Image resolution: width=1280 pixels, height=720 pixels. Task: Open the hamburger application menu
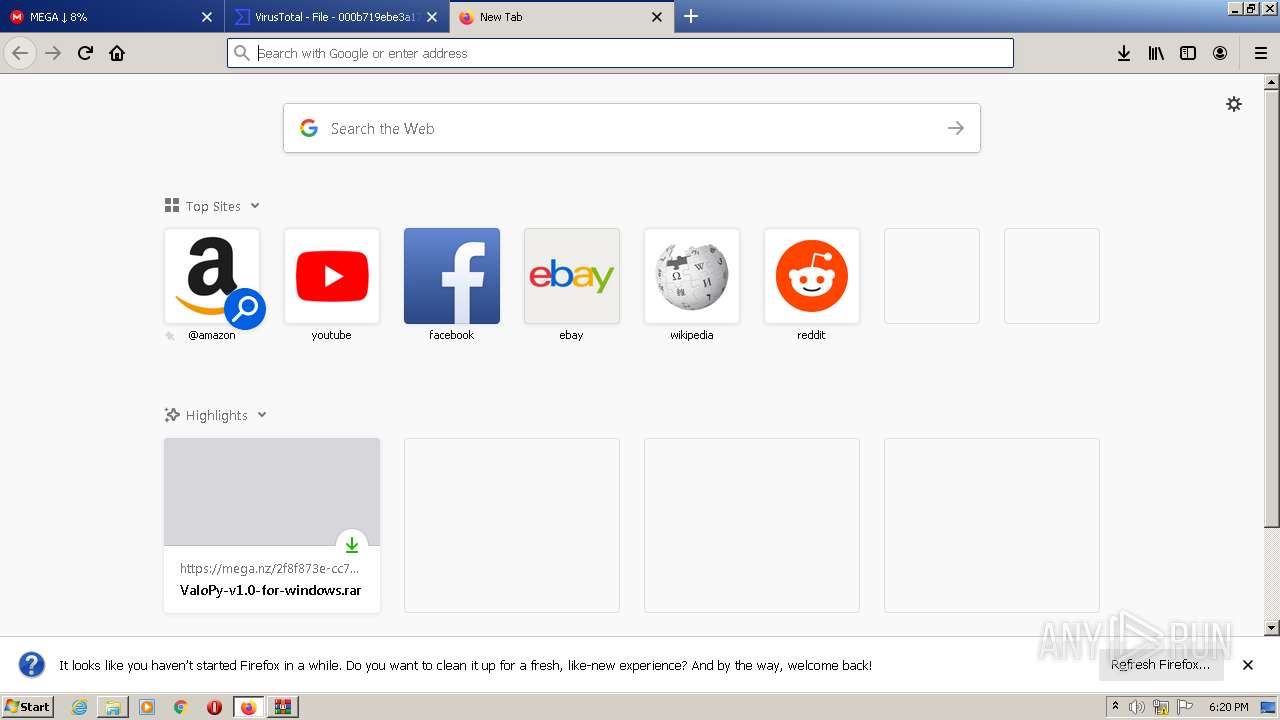point(1260,53)
